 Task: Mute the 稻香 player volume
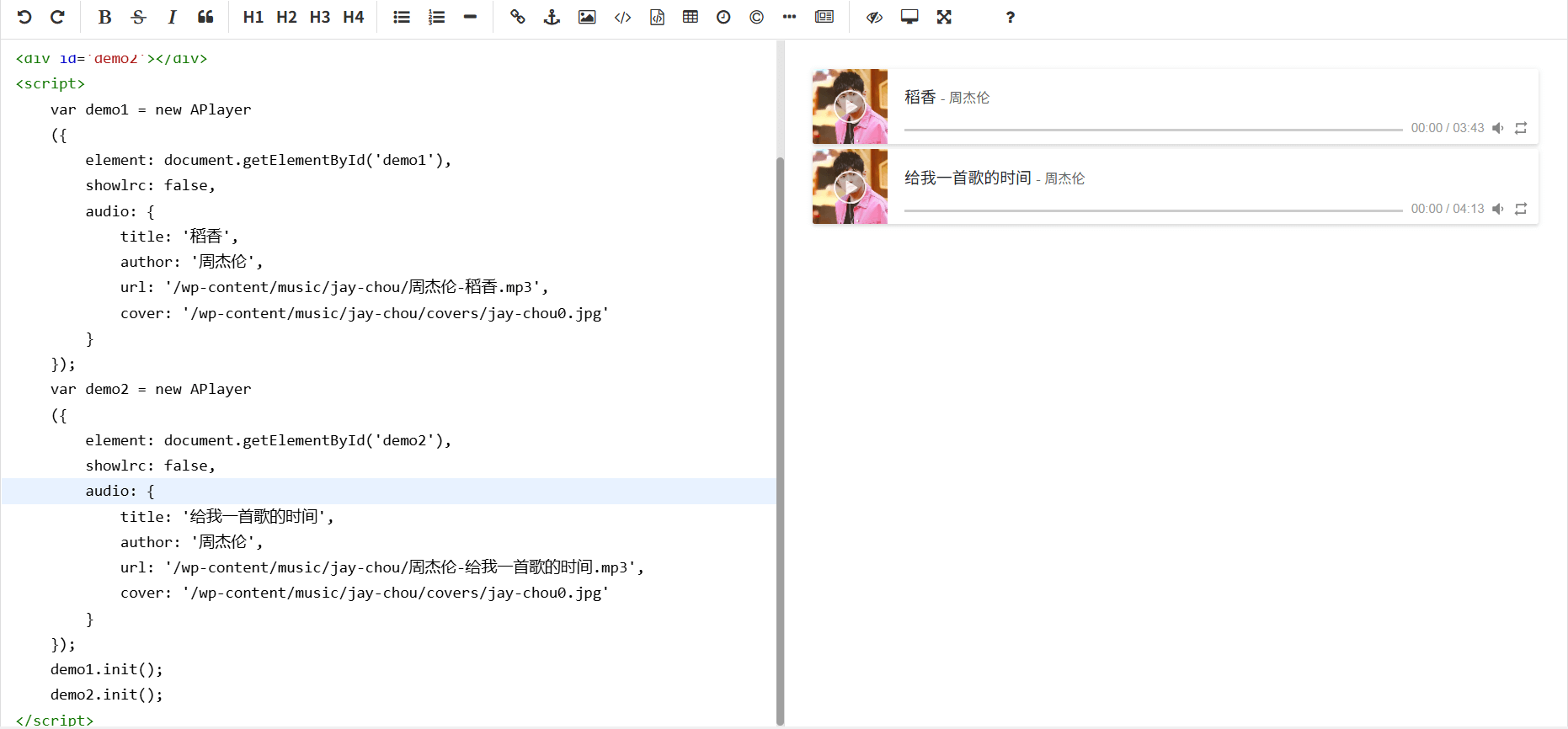point(1498,128)
